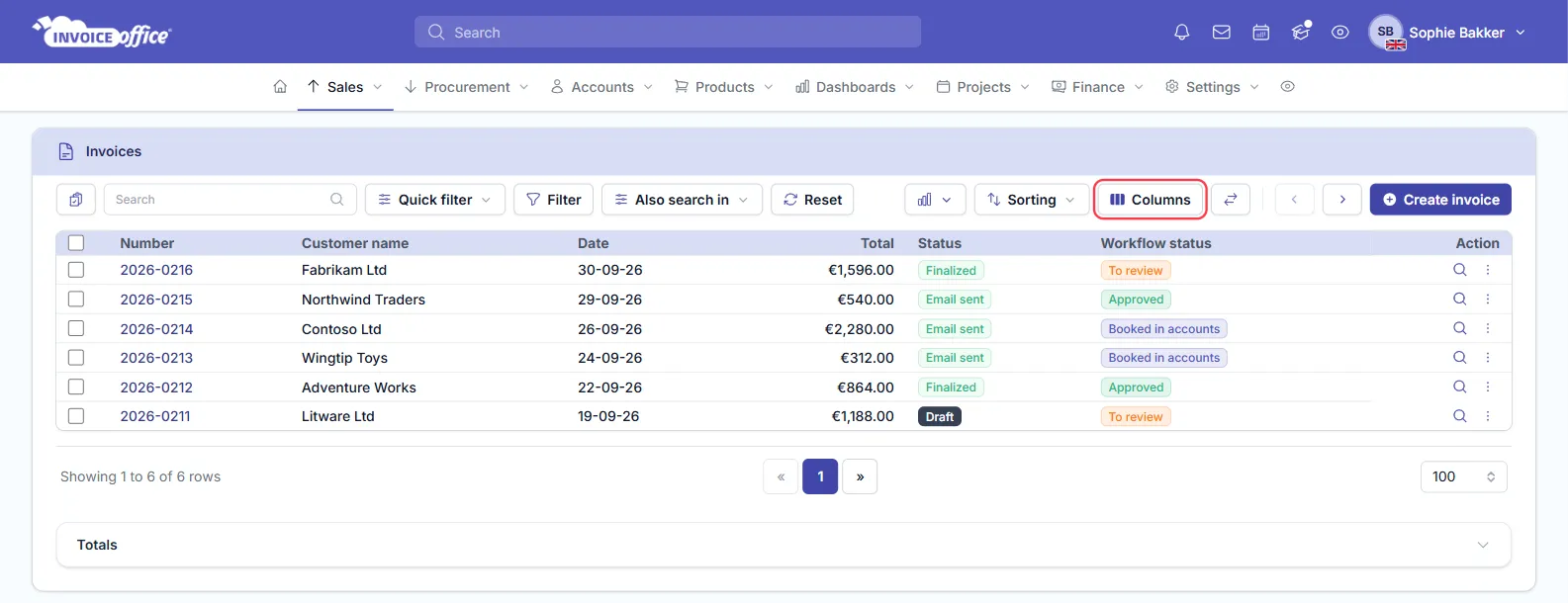Open the notifications bell
The width and height of the screenshot is (1568, 603).
pos(1181,33)
